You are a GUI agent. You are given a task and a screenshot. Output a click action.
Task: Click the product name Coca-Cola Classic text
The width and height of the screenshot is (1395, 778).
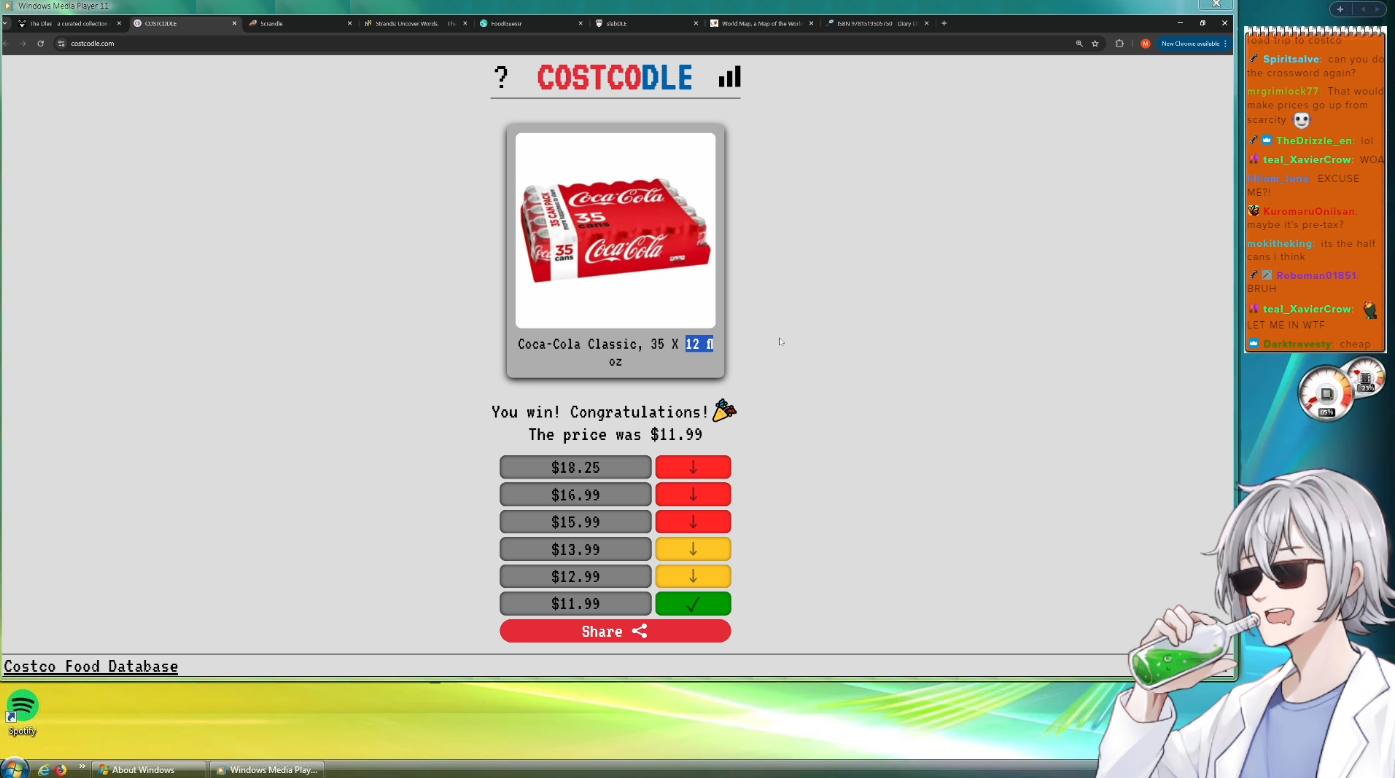point(615,352)
